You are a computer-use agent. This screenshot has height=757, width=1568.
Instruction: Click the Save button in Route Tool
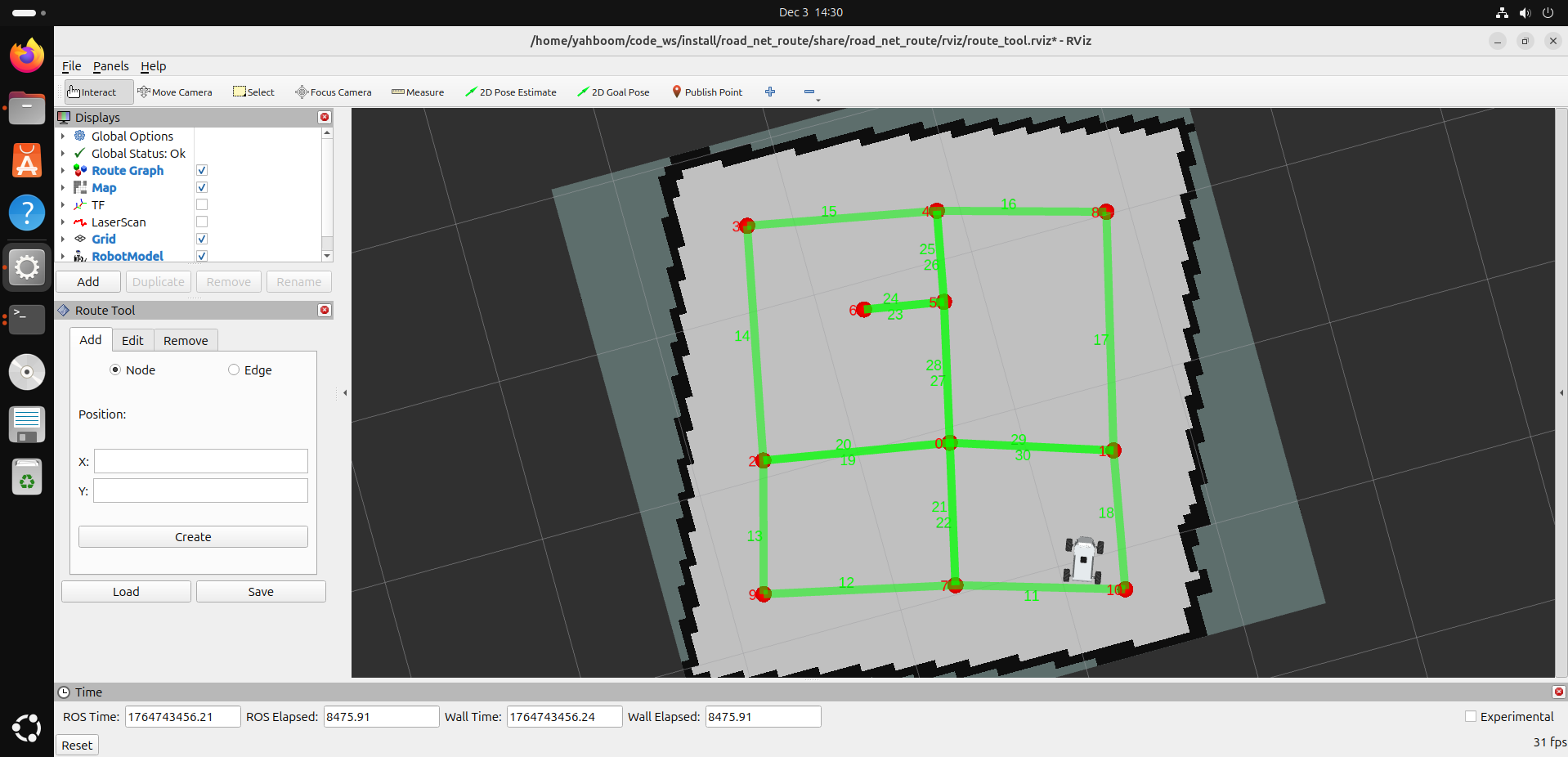[261, 592]
